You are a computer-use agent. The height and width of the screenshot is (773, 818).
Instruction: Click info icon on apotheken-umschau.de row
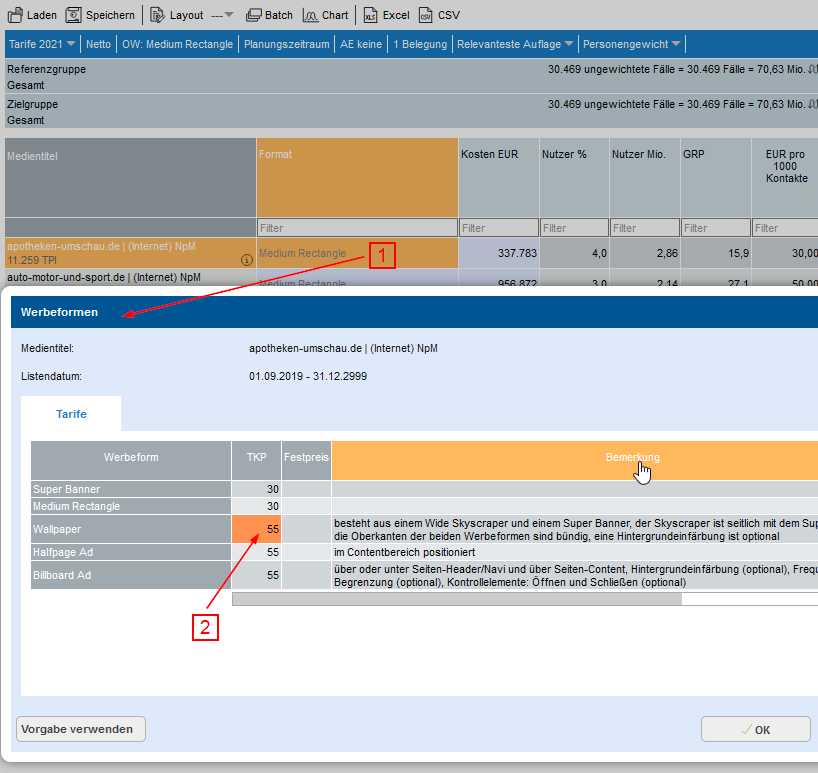246,260
